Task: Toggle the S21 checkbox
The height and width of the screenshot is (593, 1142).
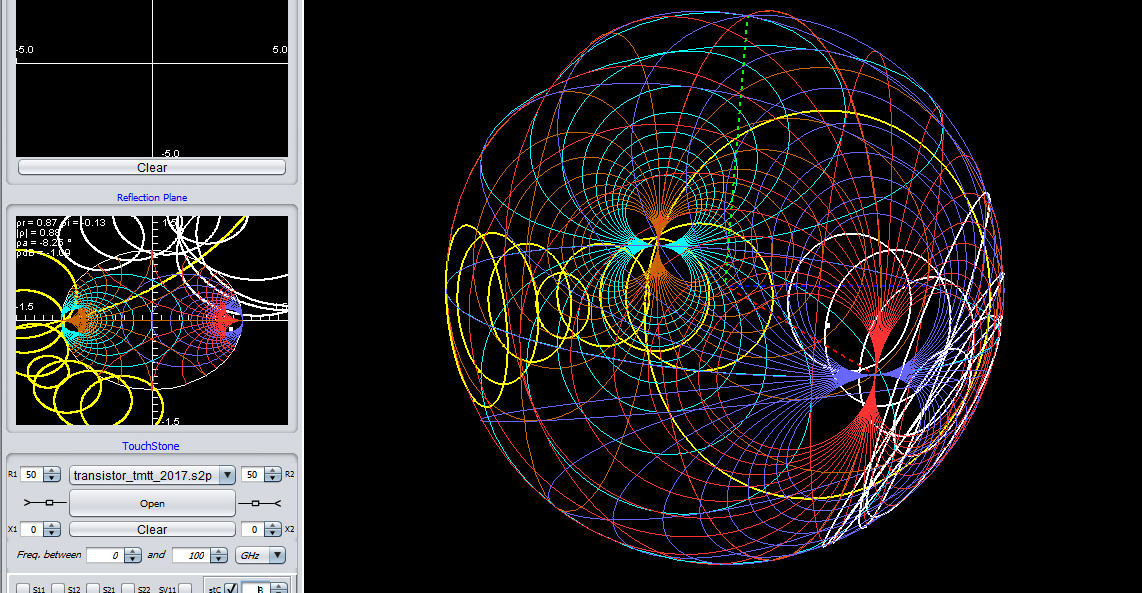Action: (93, 589)
